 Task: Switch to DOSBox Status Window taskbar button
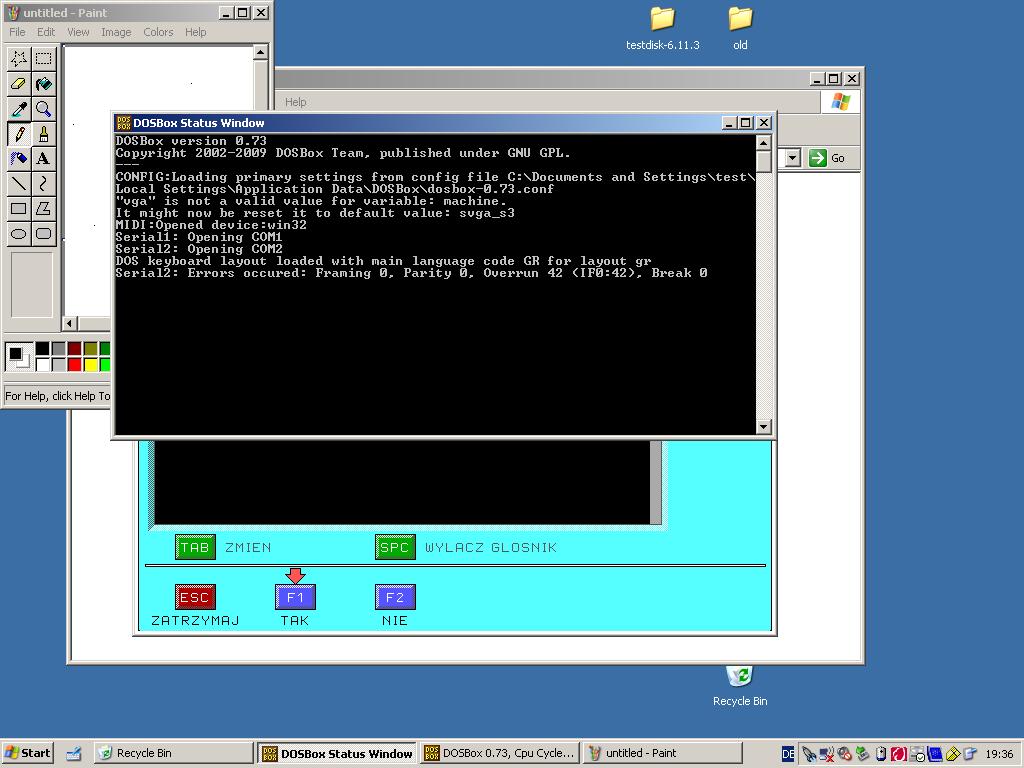coord(338,753)
